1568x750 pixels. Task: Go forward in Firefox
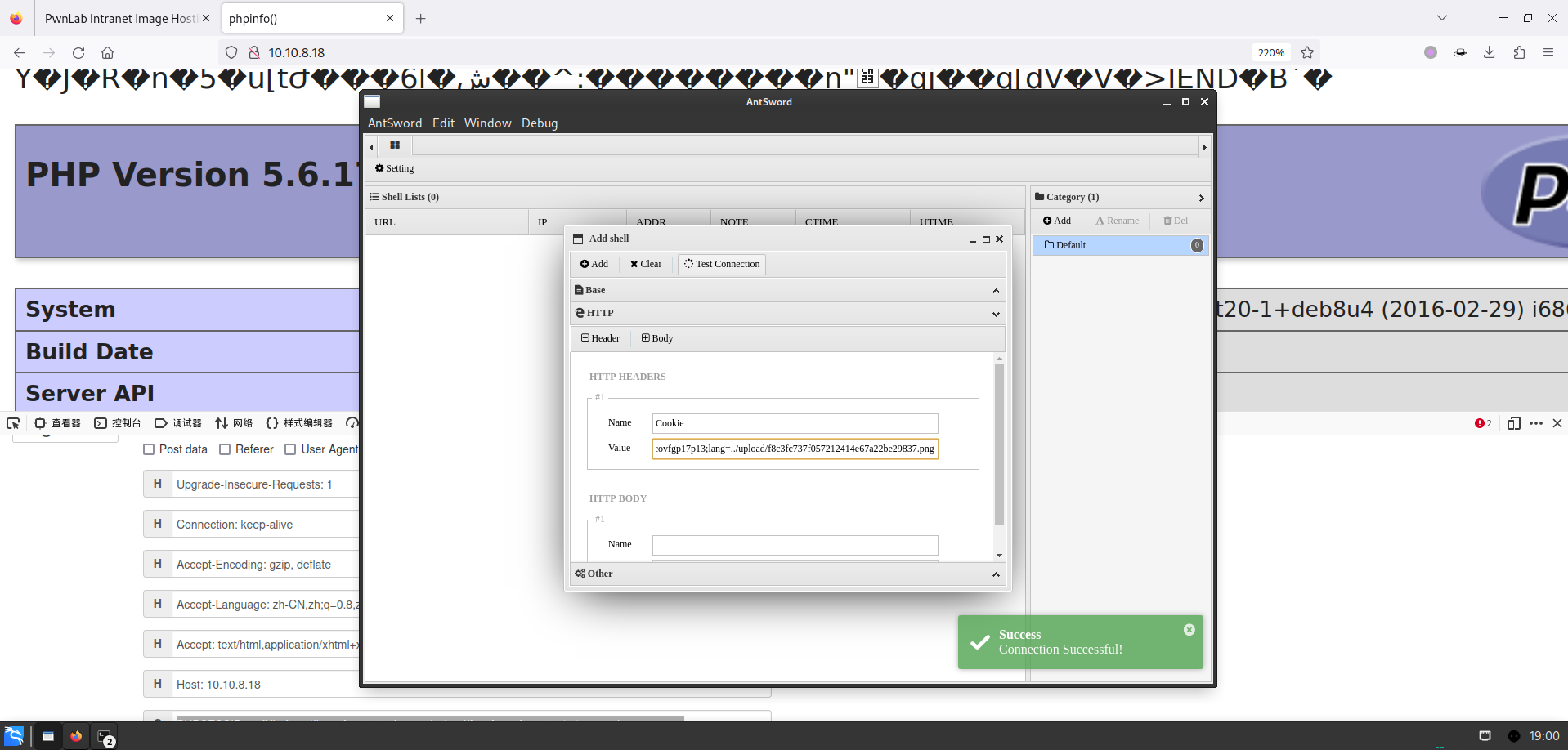point(49,52)
